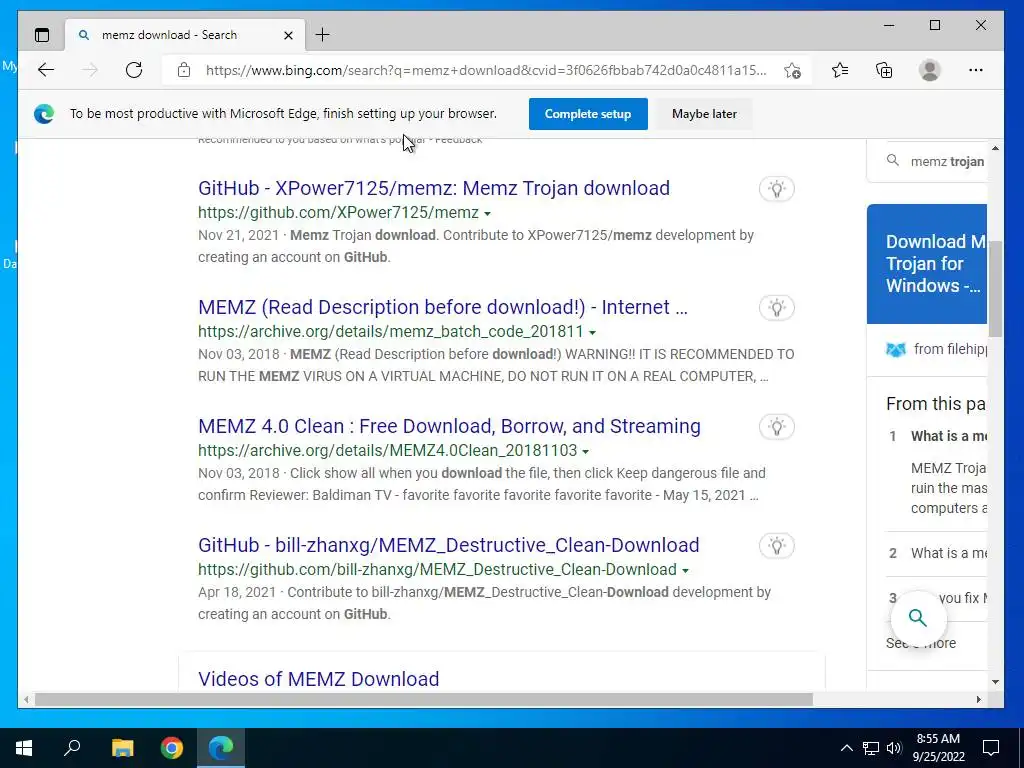
Task: Open a new browser tab
Action: pyautogui.click(x=323, y=35)
